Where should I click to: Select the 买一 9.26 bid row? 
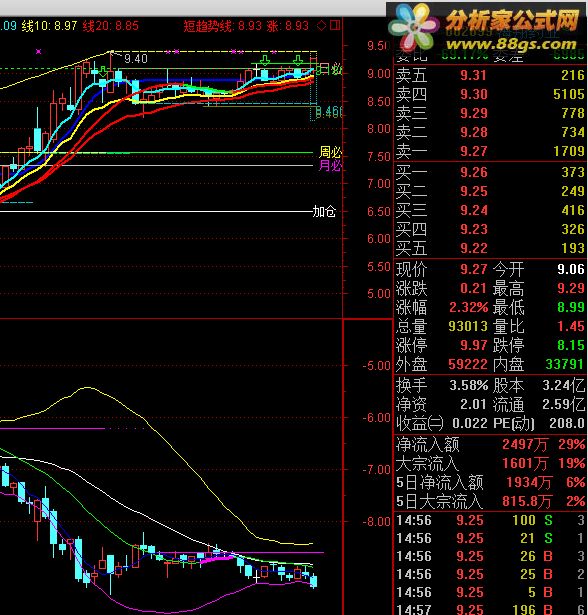(x=490, y=172)
